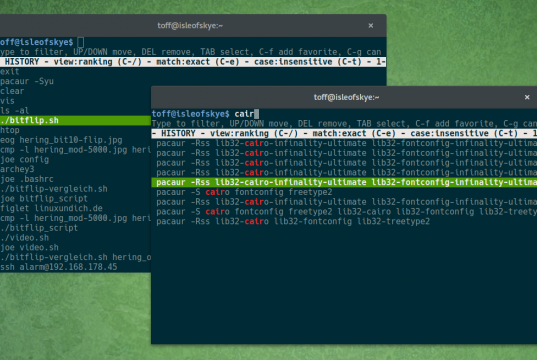Image resolution: width=537 pixels, height=360 pixels.
Task: Click the empty prompt in the back terminal
Action: pos(42,42)
